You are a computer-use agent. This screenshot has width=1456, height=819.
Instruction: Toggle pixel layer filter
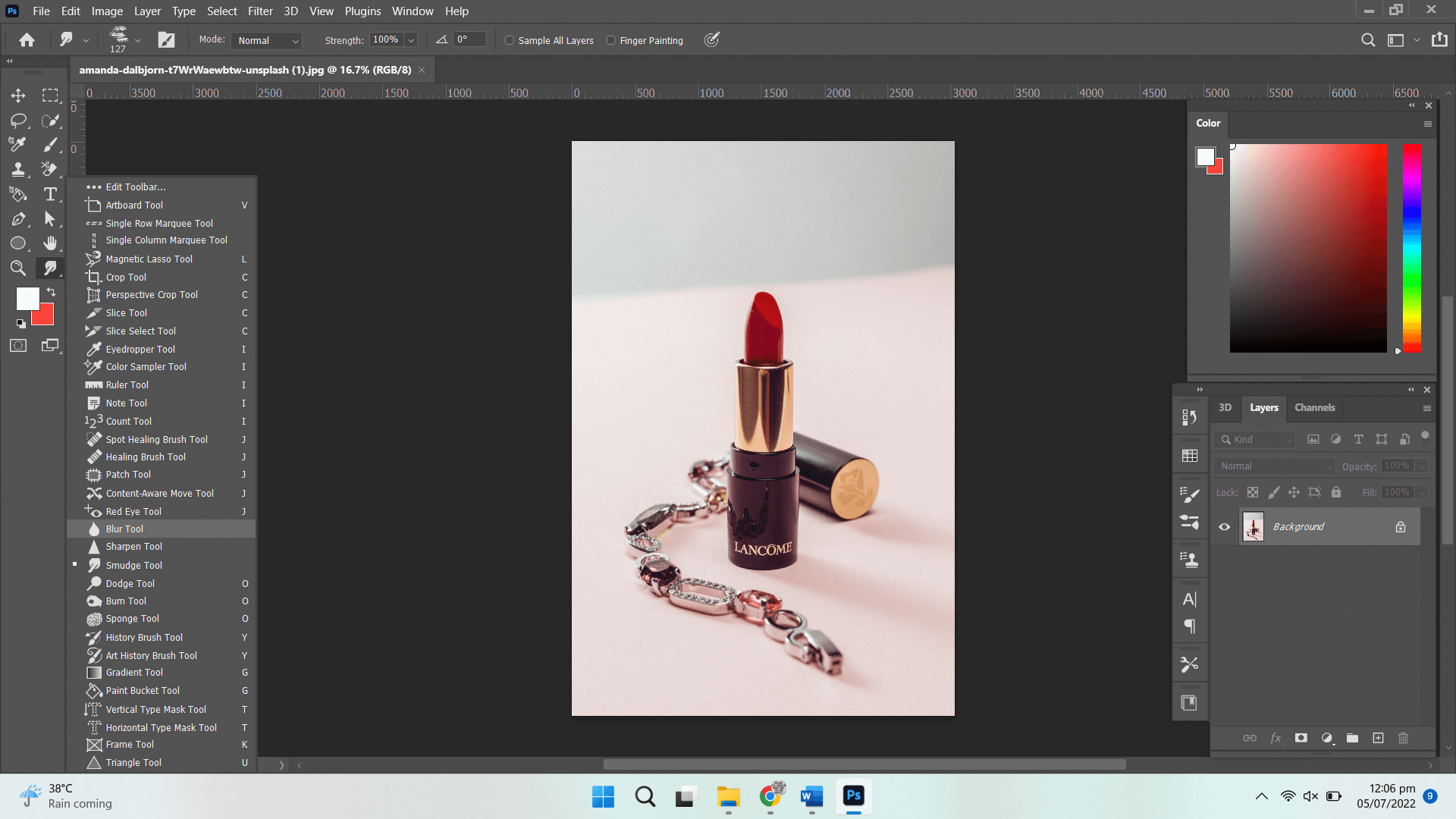tap(1313, 439)
